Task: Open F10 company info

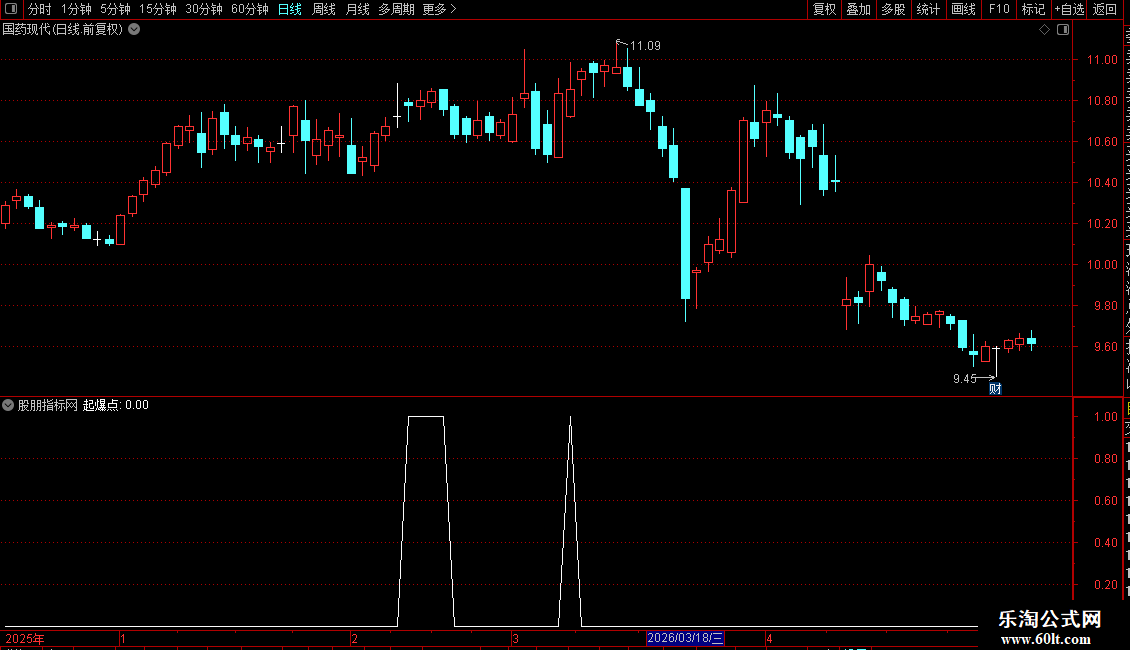Action: click(999, 9)
